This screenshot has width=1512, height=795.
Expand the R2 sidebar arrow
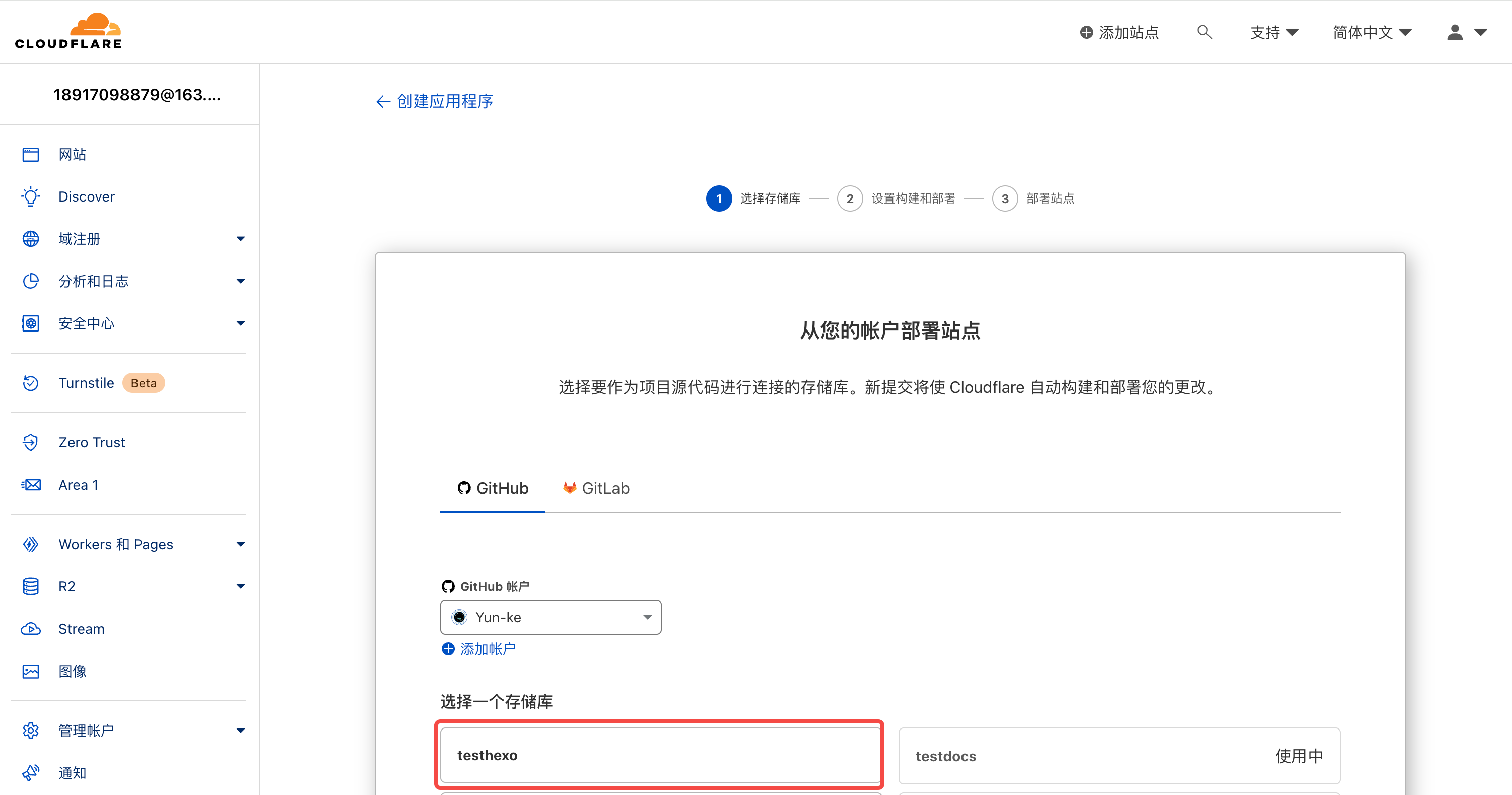(x=240, y=586)
